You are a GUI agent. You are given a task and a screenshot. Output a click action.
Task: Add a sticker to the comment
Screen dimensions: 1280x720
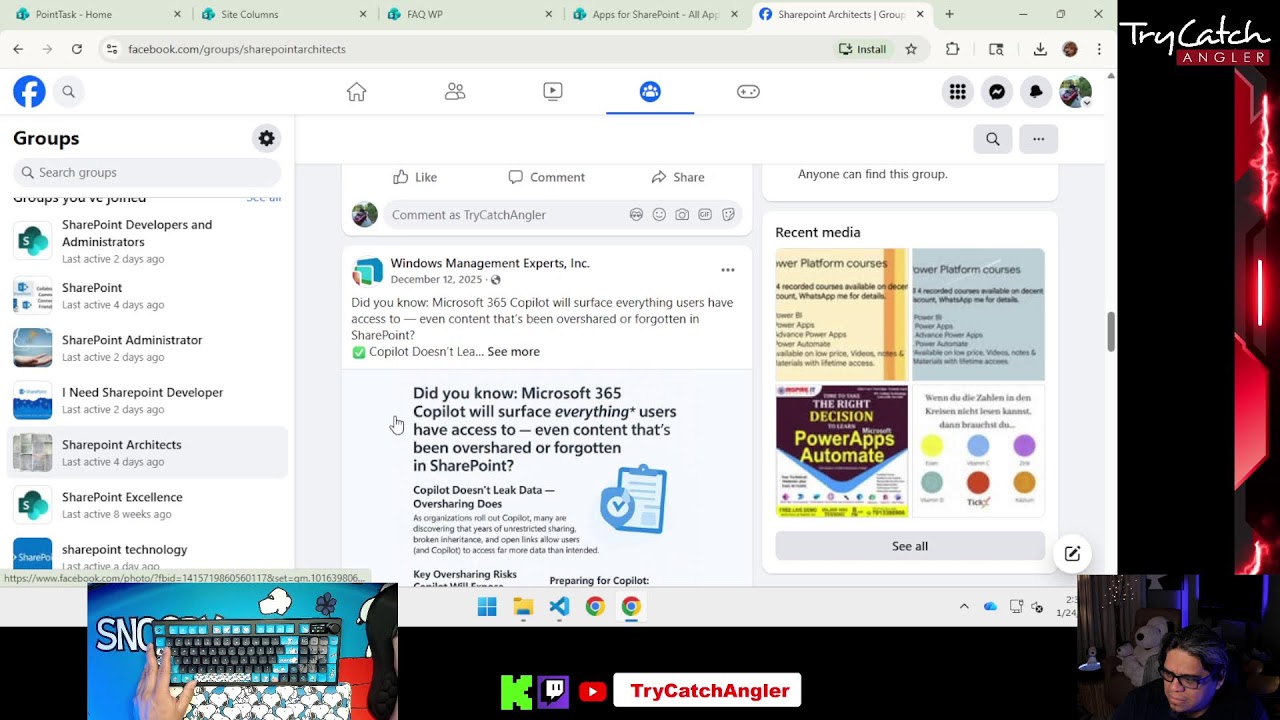pos(728,215)
